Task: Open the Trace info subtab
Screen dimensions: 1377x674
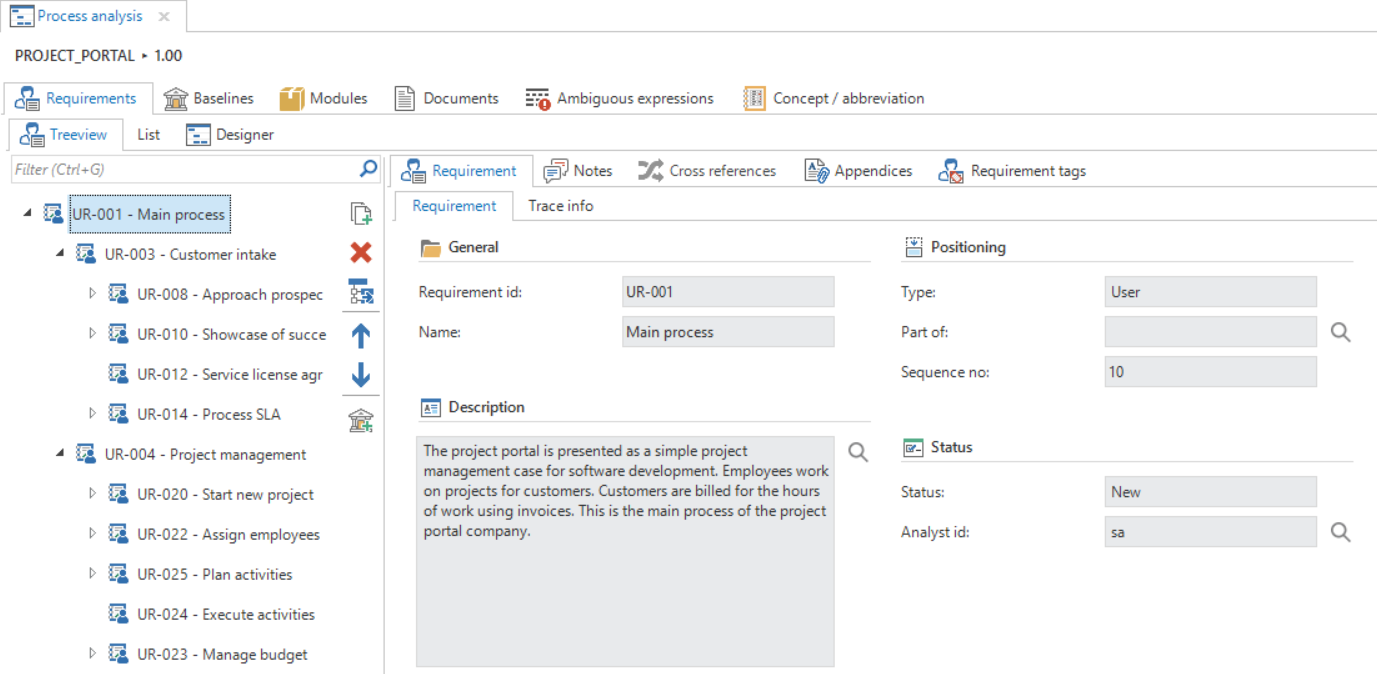Action: (x=560, y=206)
